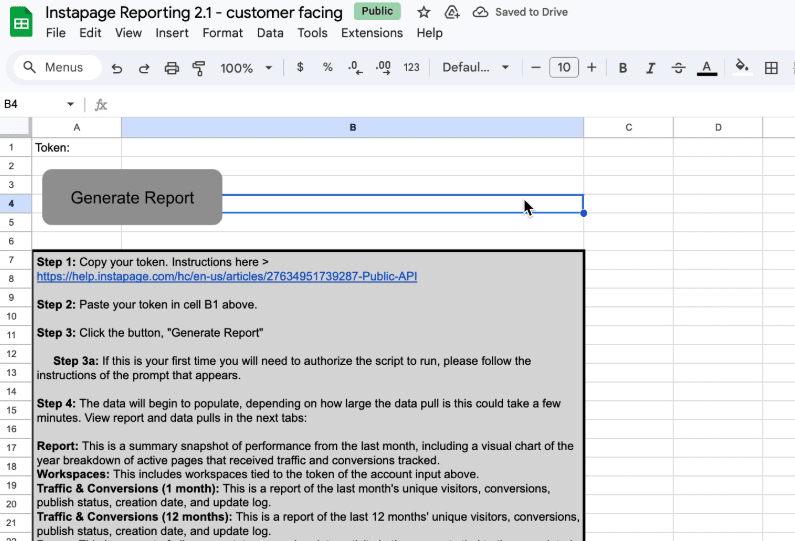Viewport: 795px width, 541px height.
Task: Select column D header
Action: tap(718, 127)
